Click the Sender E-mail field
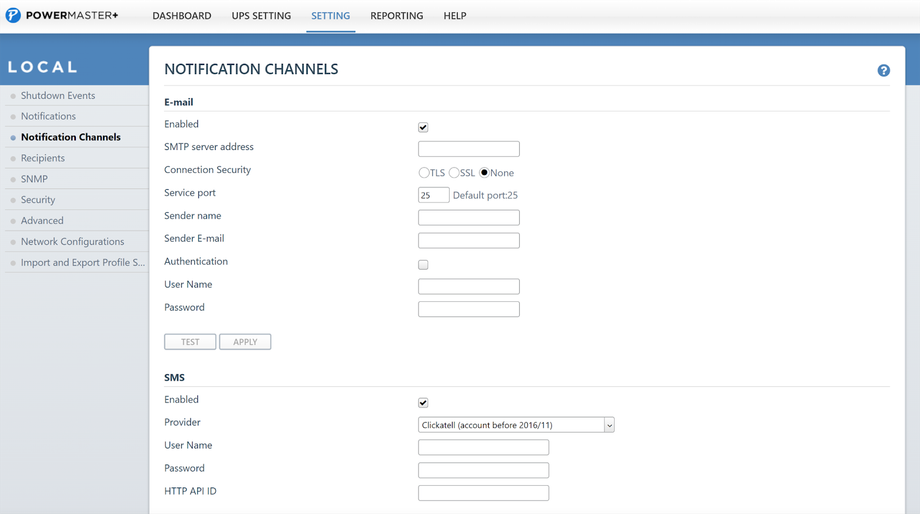920x514 pixels. point(469,241)
